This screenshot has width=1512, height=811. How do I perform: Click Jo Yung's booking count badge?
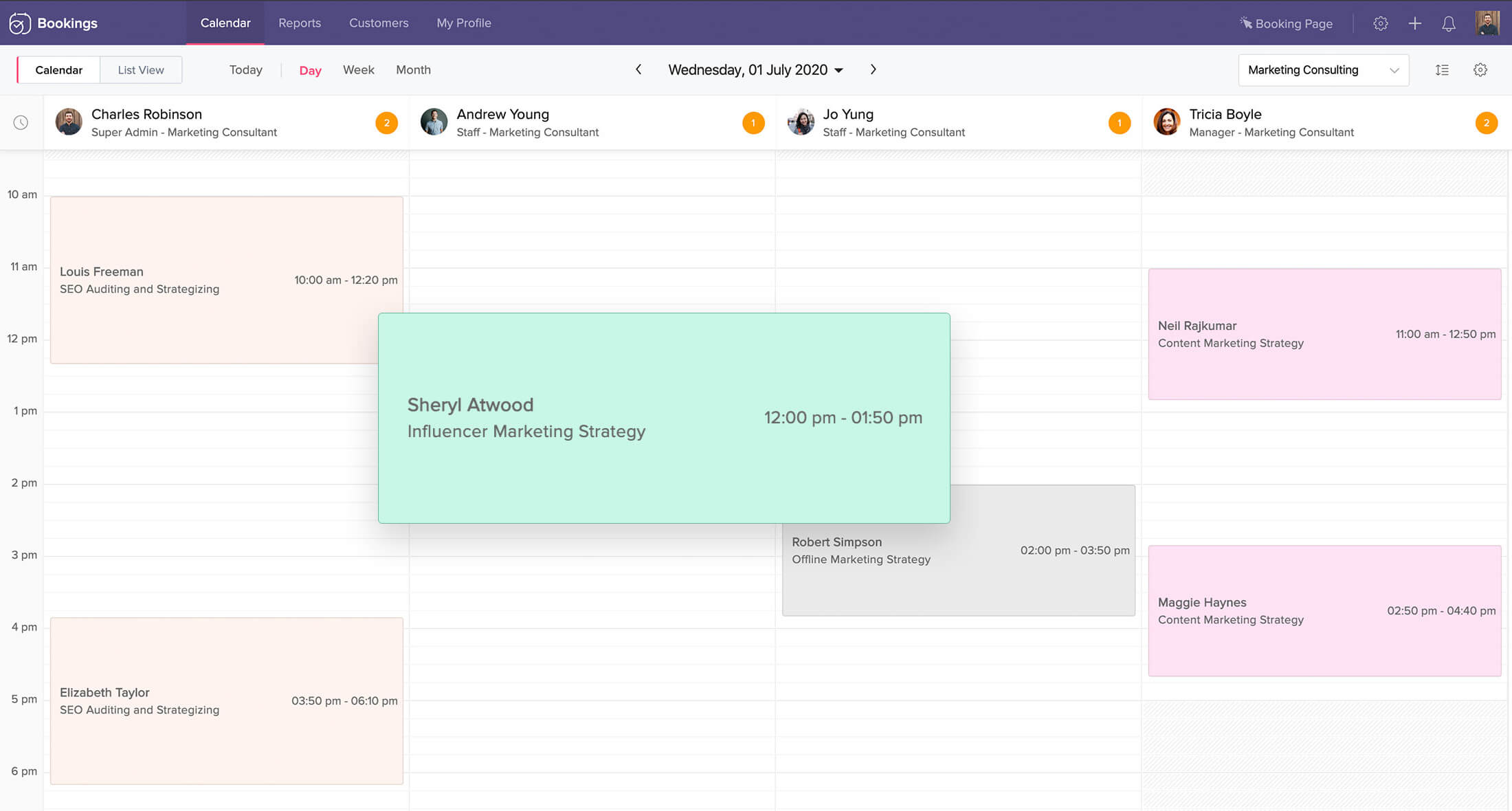1120,123
